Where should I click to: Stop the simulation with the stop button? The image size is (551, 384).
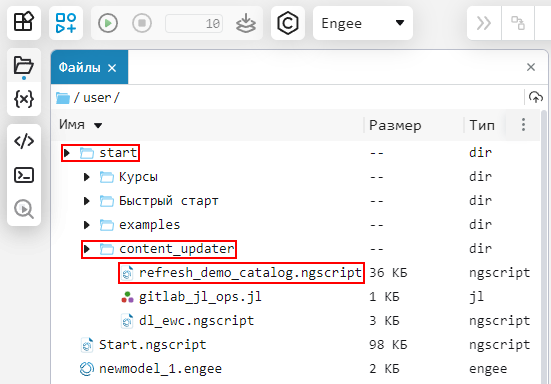point(142,23)
